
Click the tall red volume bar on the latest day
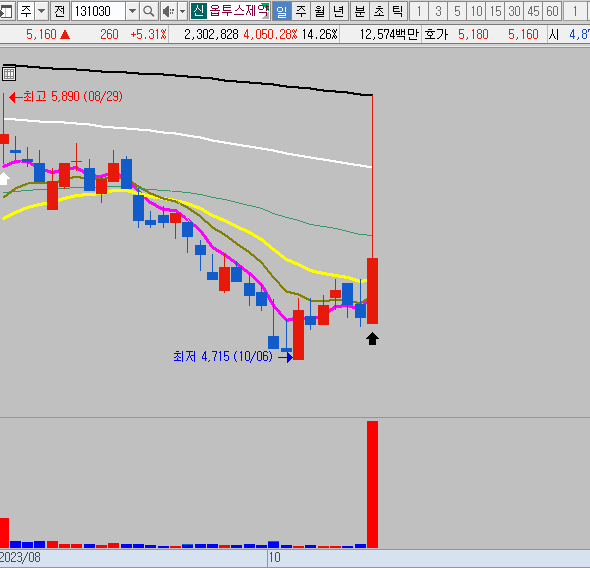click(373, 484)
